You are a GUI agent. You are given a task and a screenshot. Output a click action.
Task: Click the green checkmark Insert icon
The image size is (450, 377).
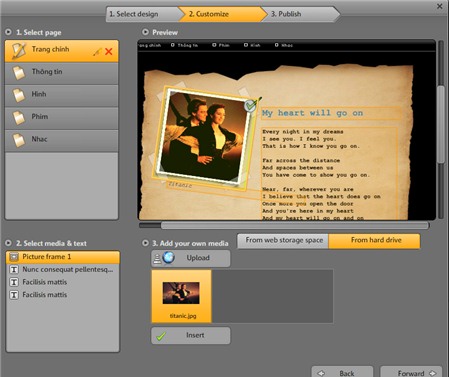161,336
